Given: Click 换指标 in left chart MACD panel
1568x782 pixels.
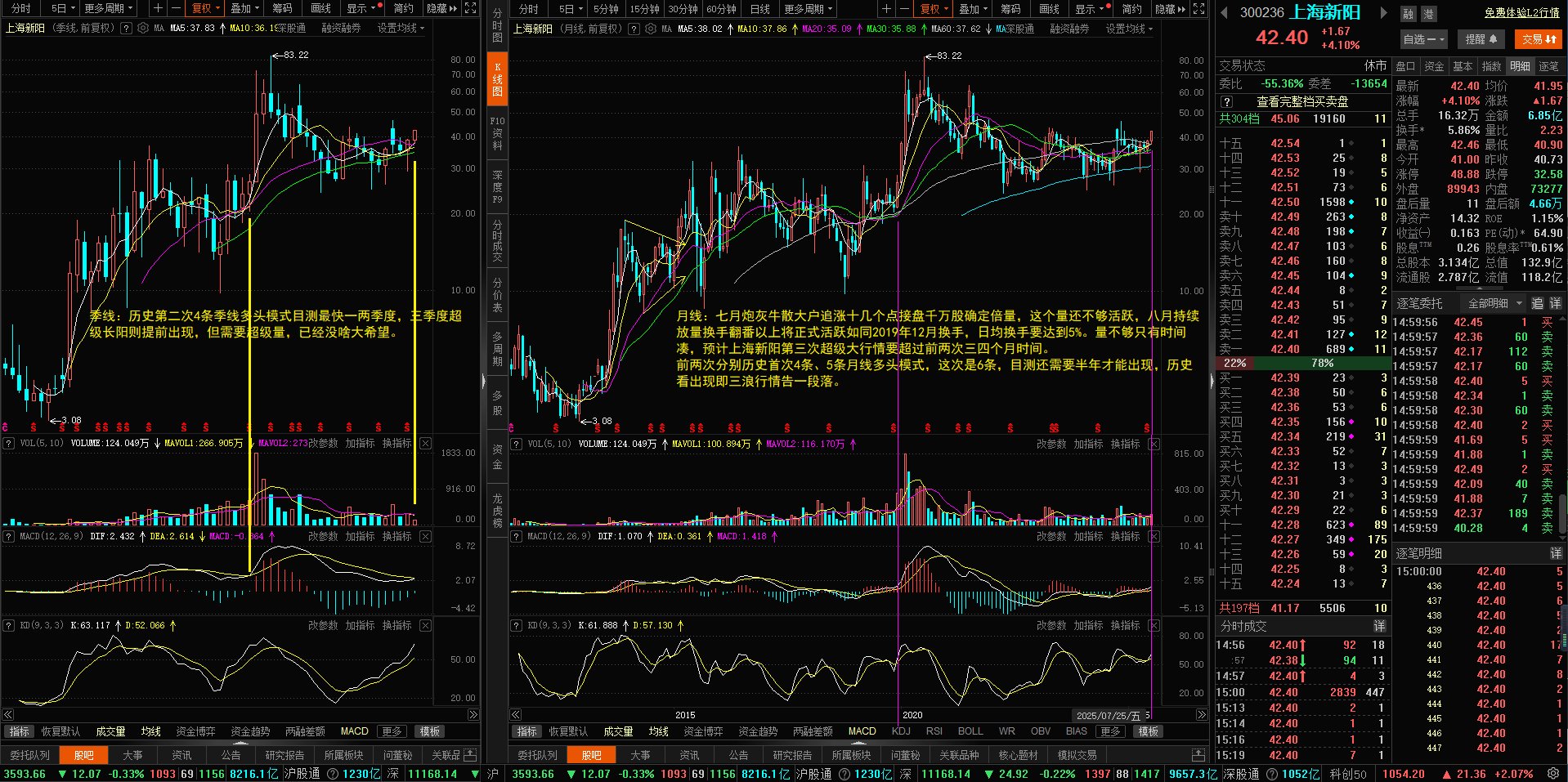Looking at the screenshot, I should 396,536.
